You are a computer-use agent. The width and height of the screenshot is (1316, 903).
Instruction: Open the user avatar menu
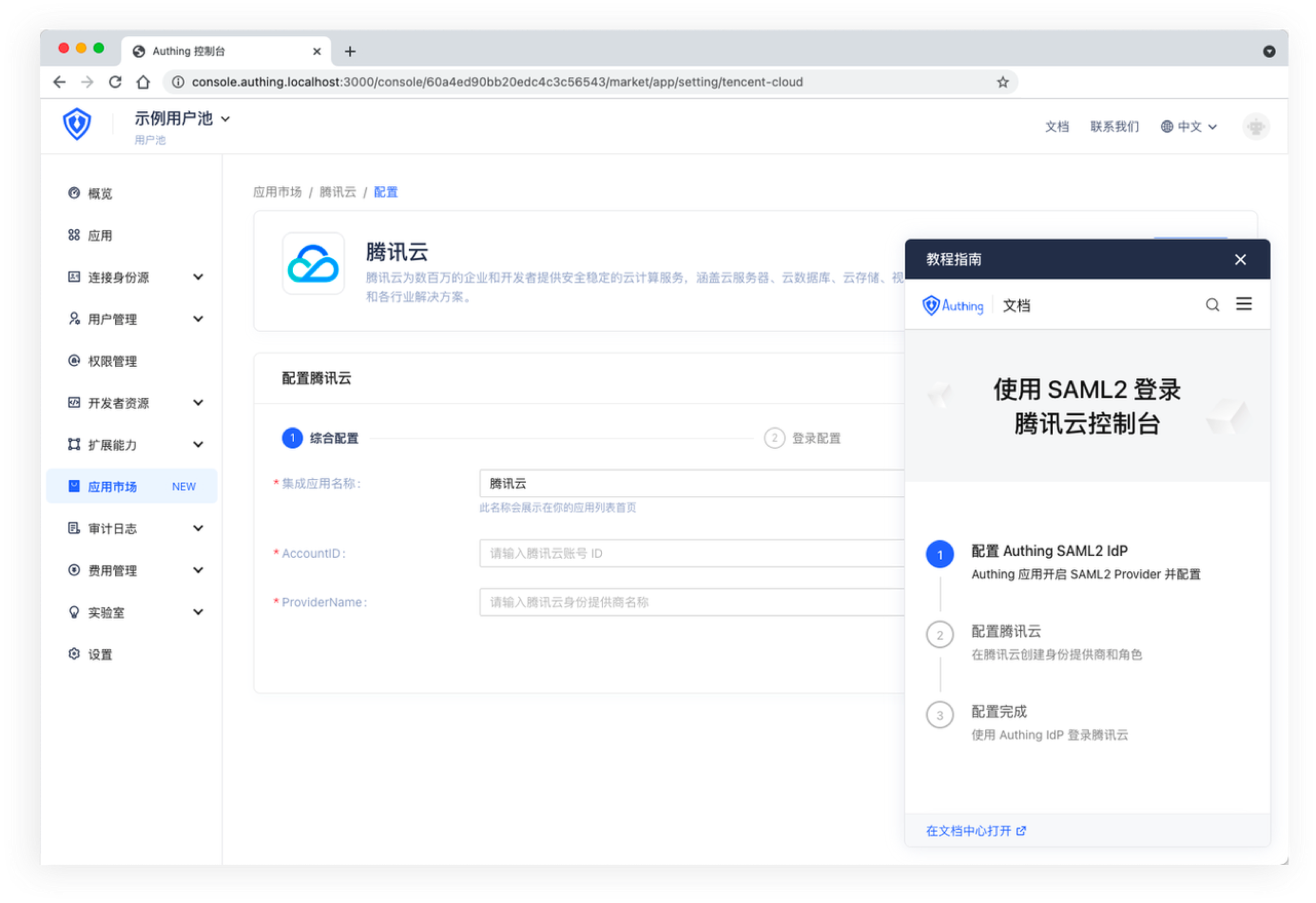(1256, 127)
